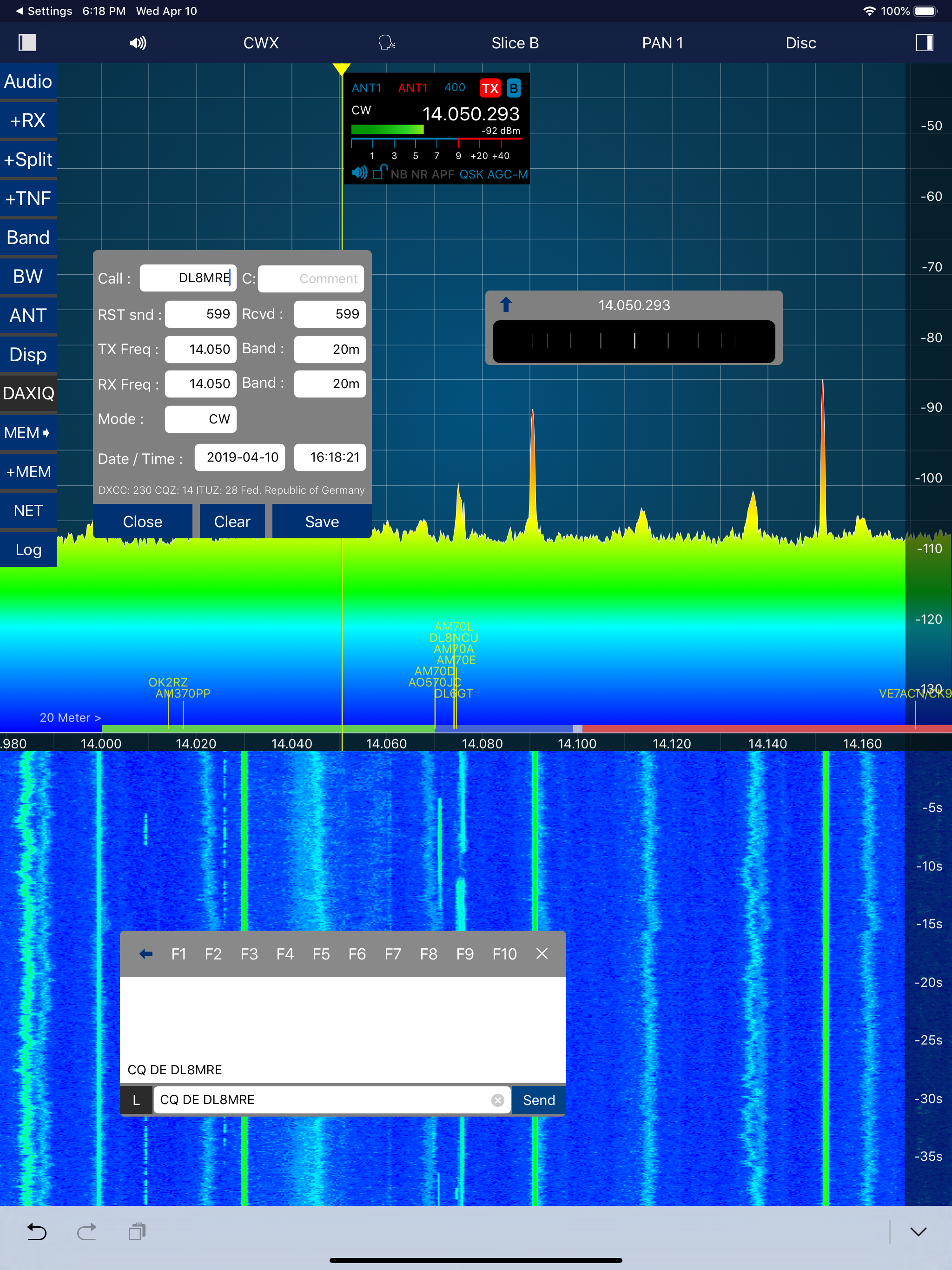Open the 20 Meter band segment link

(x=70, y=718)
